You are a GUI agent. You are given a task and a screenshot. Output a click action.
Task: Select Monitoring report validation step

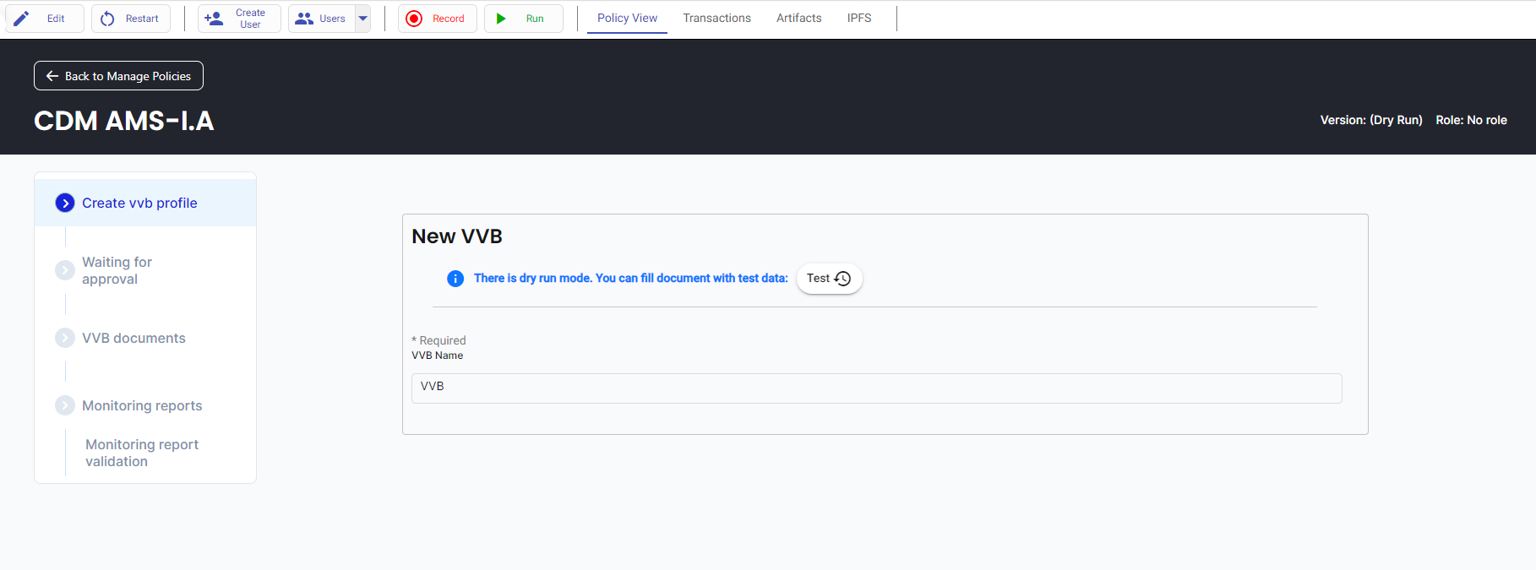142,453
